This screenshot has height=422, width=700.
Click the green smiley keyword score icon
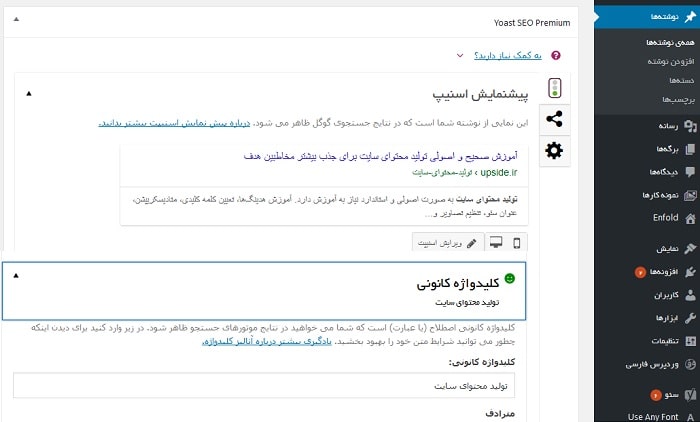(x=509, y=279)
